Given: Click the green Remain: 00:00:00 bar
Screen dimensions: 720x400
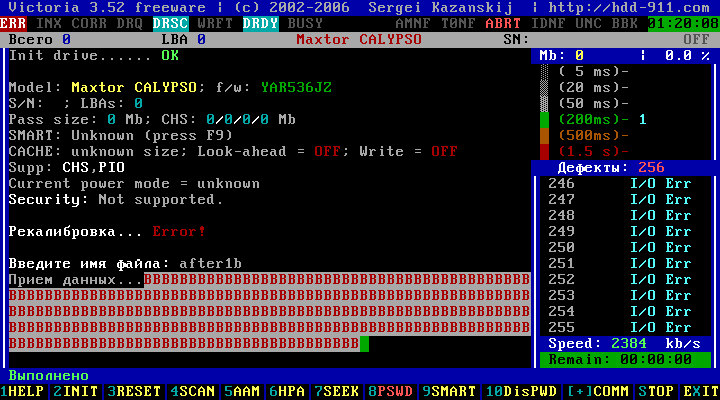Looking at the screenshot, I should click(x=625, y=360).
